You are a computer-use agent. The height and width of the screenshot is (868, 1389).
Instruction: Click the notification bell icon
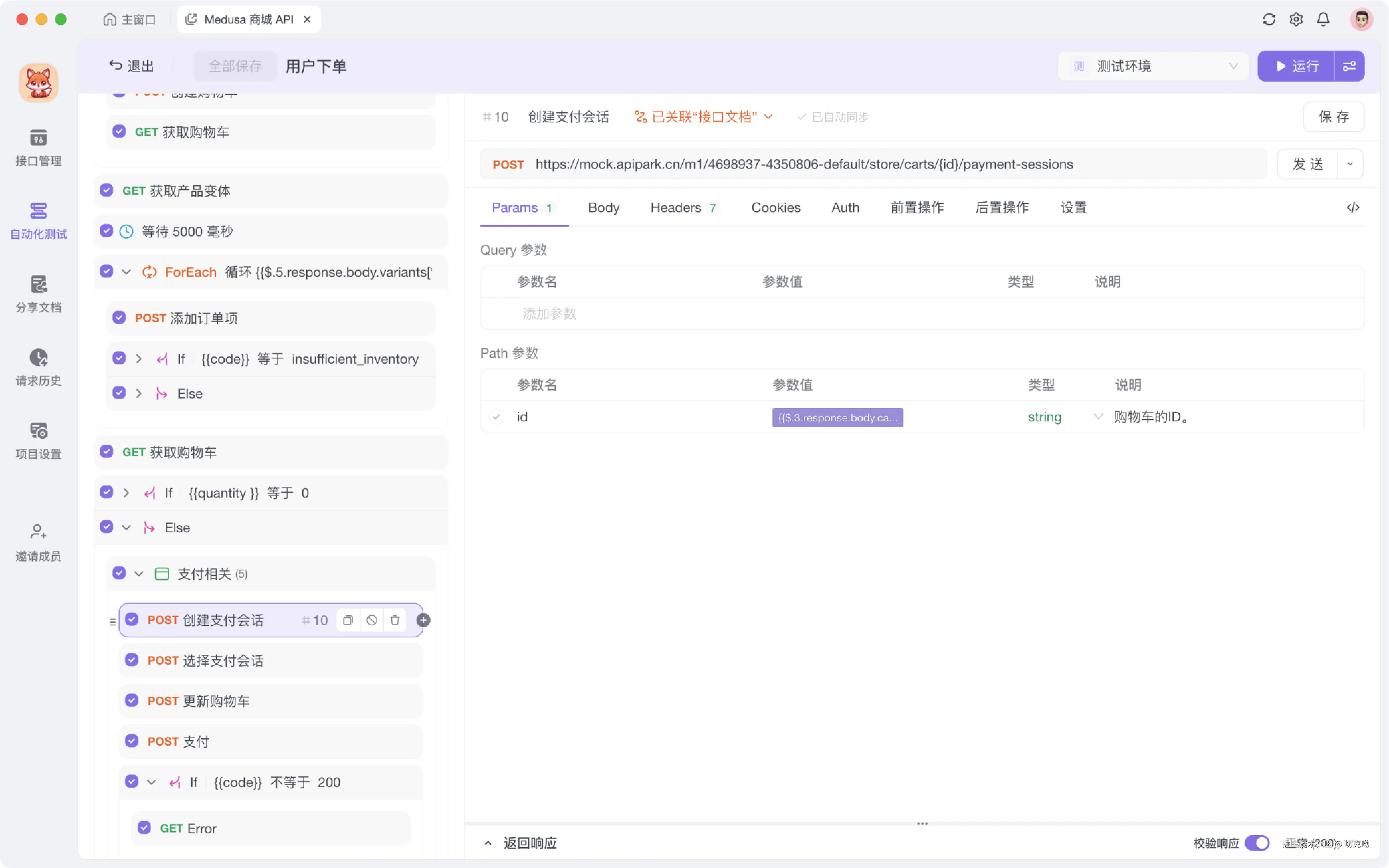(x=1323, y=19)
